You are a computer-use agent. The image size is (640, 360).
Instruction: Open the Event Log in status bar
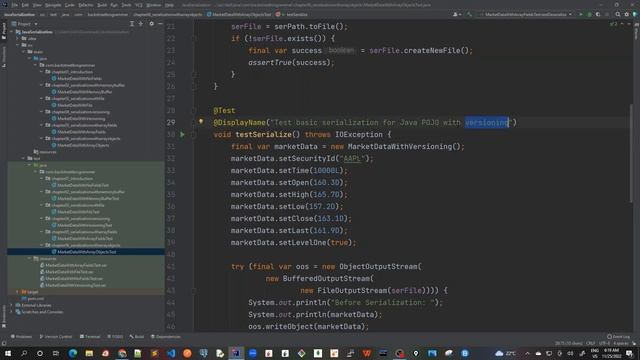[618, 337]
